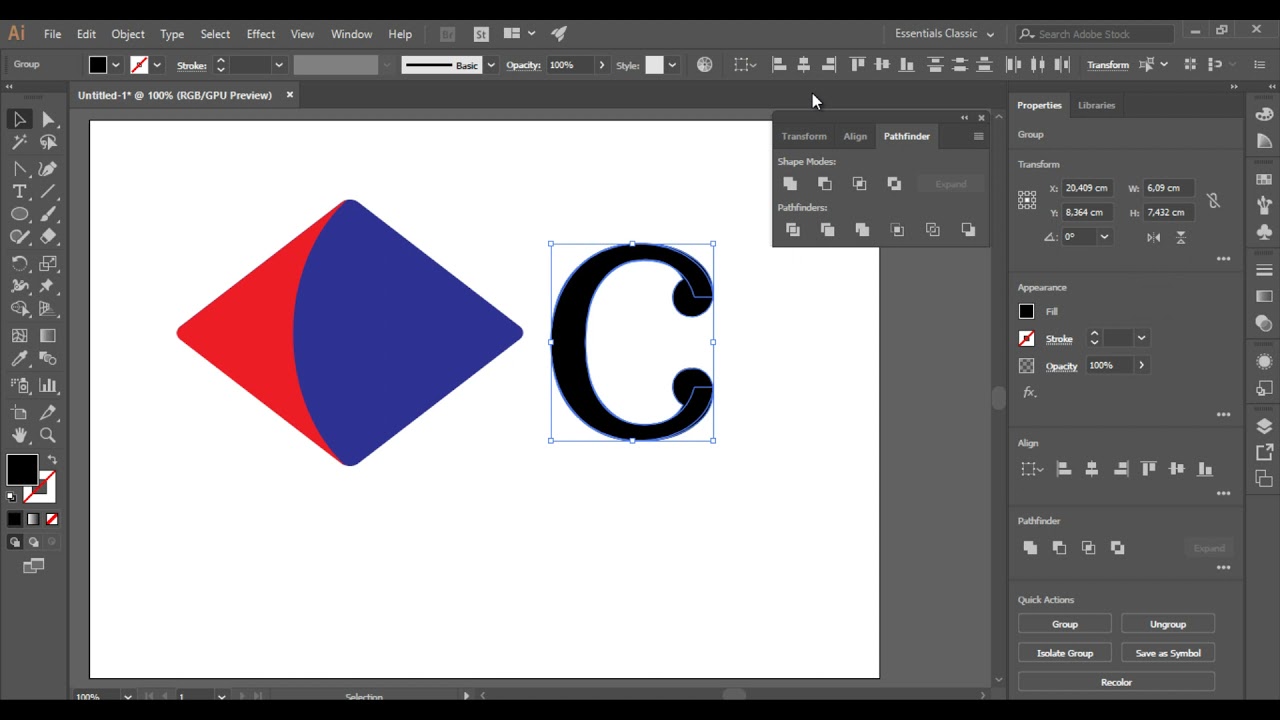Switch to Gradient fill mode button

[33, 519]
